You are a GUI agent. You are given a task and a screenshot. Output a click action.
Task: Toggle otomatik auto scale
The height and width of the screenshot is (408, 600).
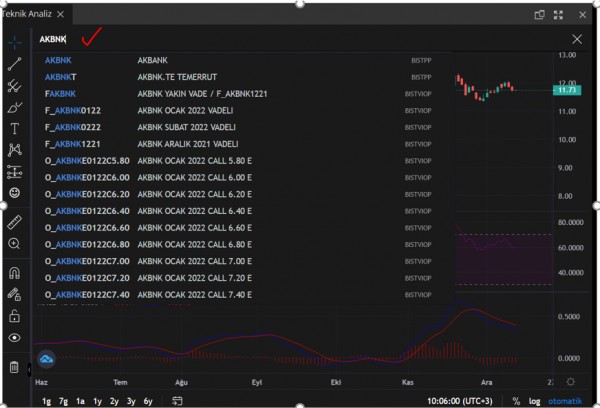tap(565, 401)
